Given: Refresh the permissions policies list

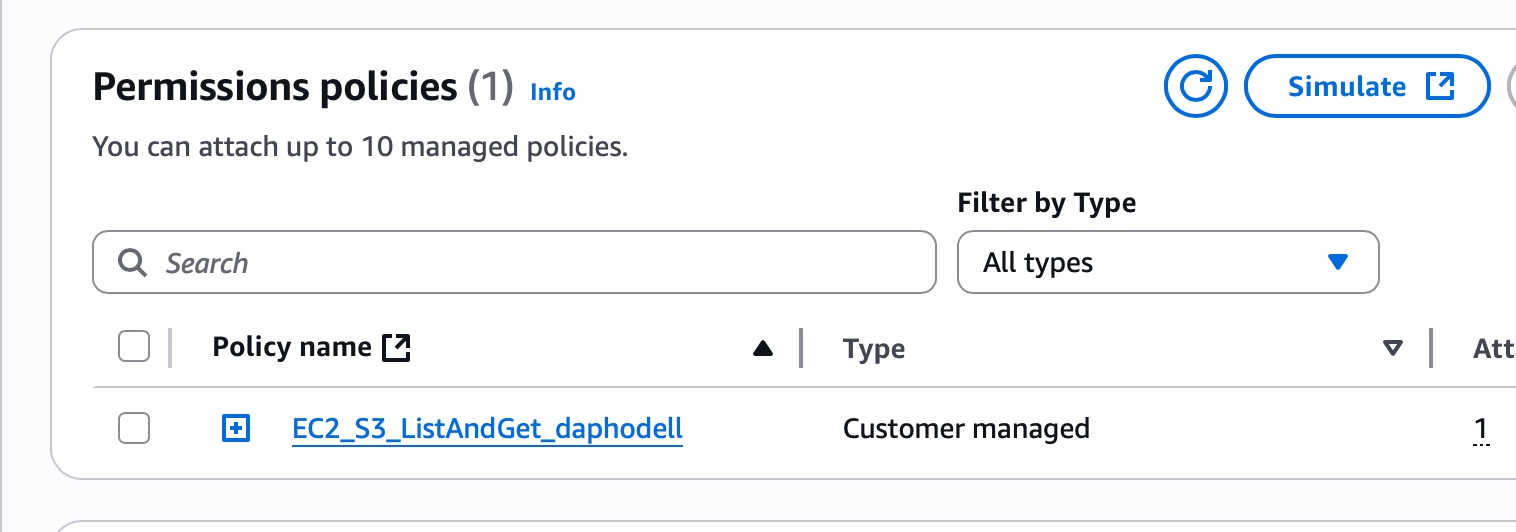Looking at the screenshot, I should pos(1196,87).
